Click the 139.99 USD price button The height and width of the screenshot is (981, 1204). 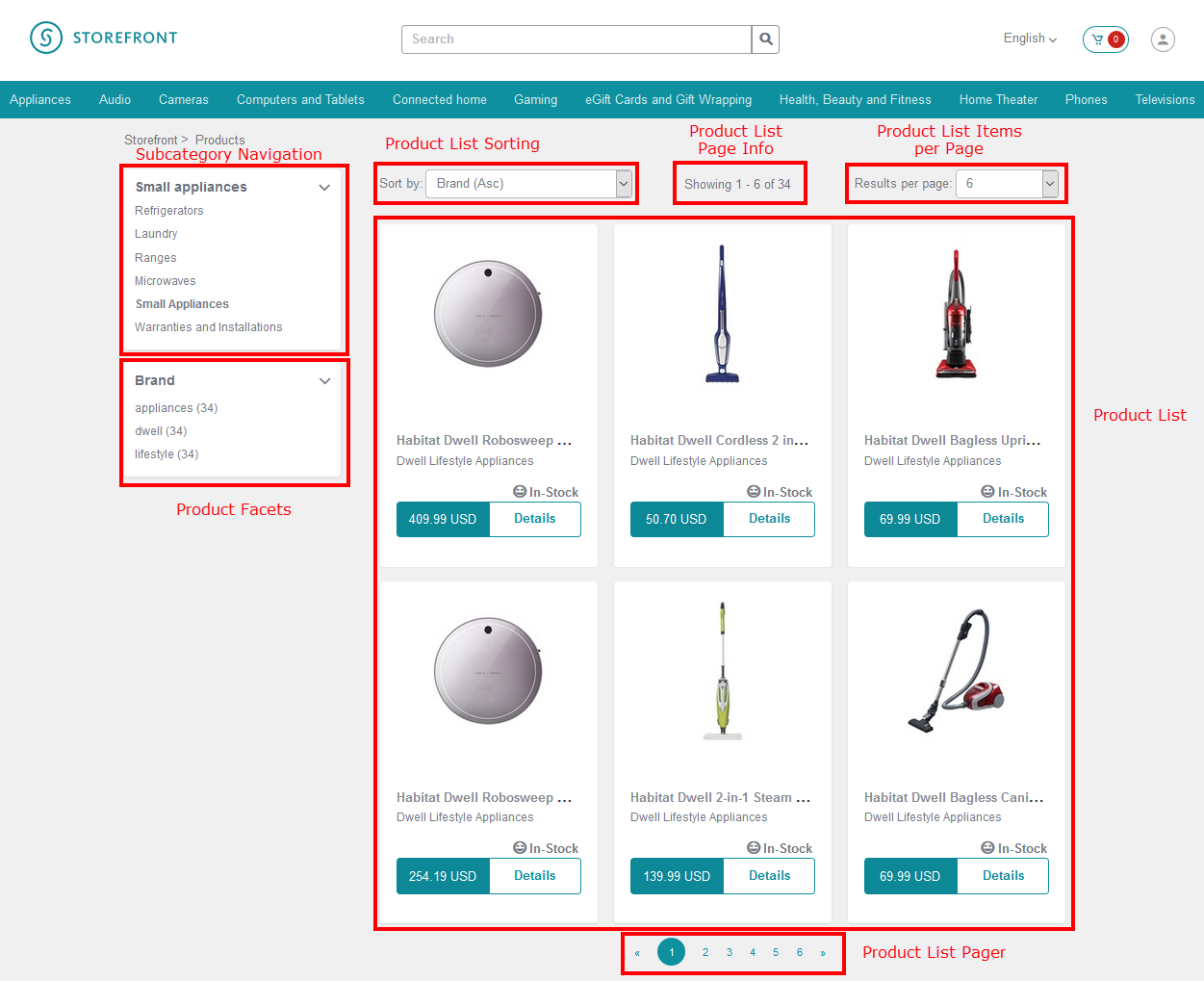(x=677, y=876)
